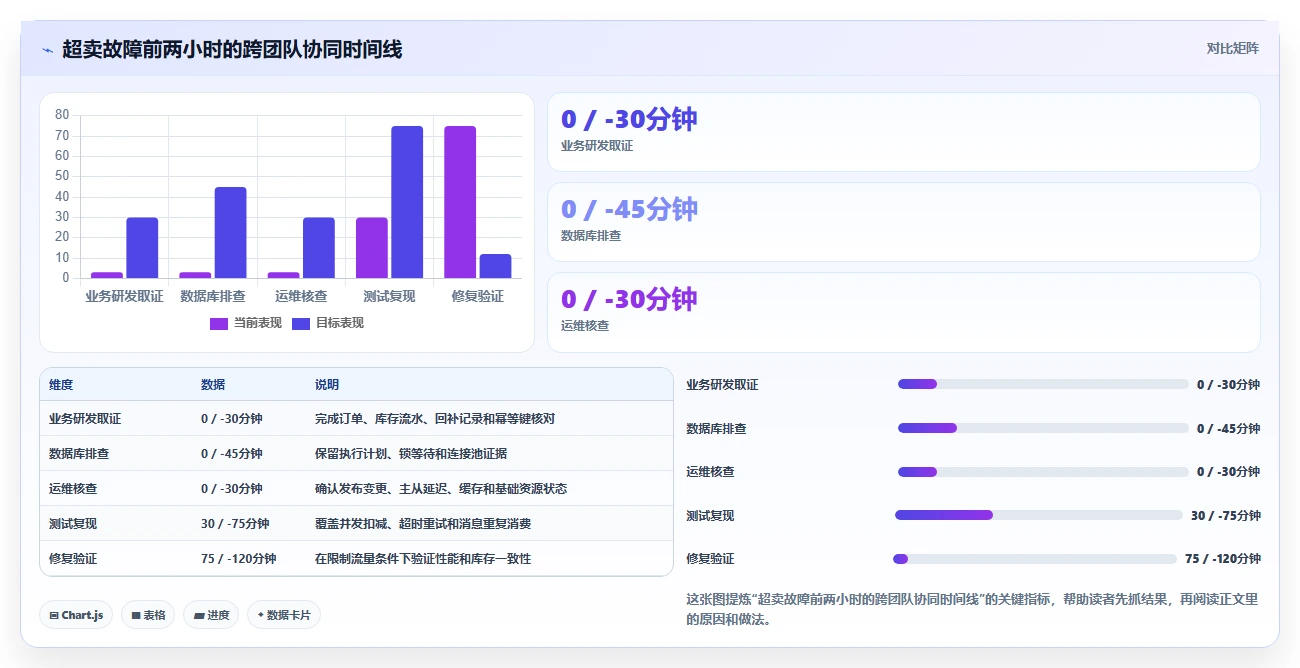Click the 业务研发取证 target bar in chart

[x=142, y=248]
